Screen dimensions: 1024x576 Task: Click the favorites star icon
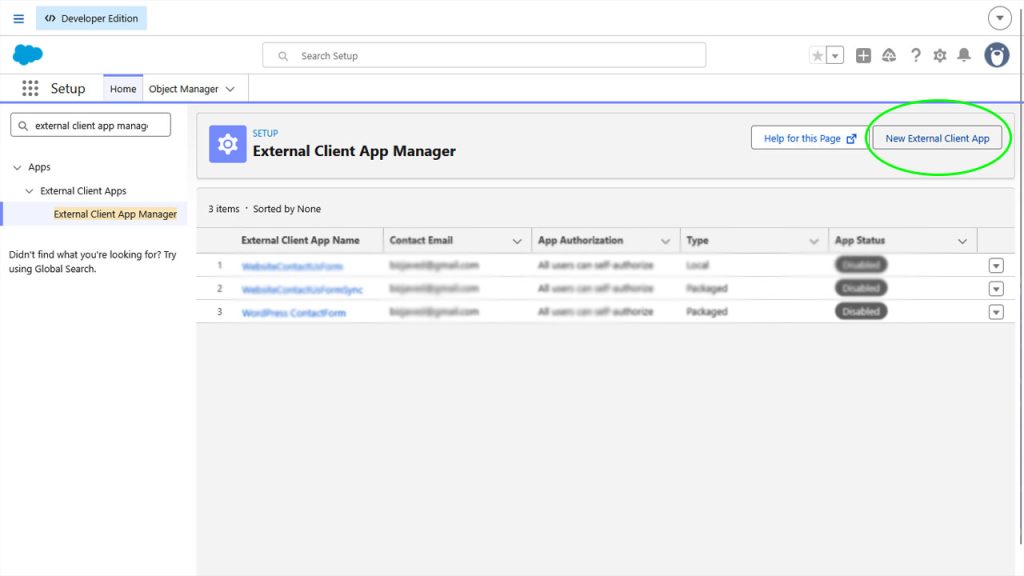click(x=817, y=56)
